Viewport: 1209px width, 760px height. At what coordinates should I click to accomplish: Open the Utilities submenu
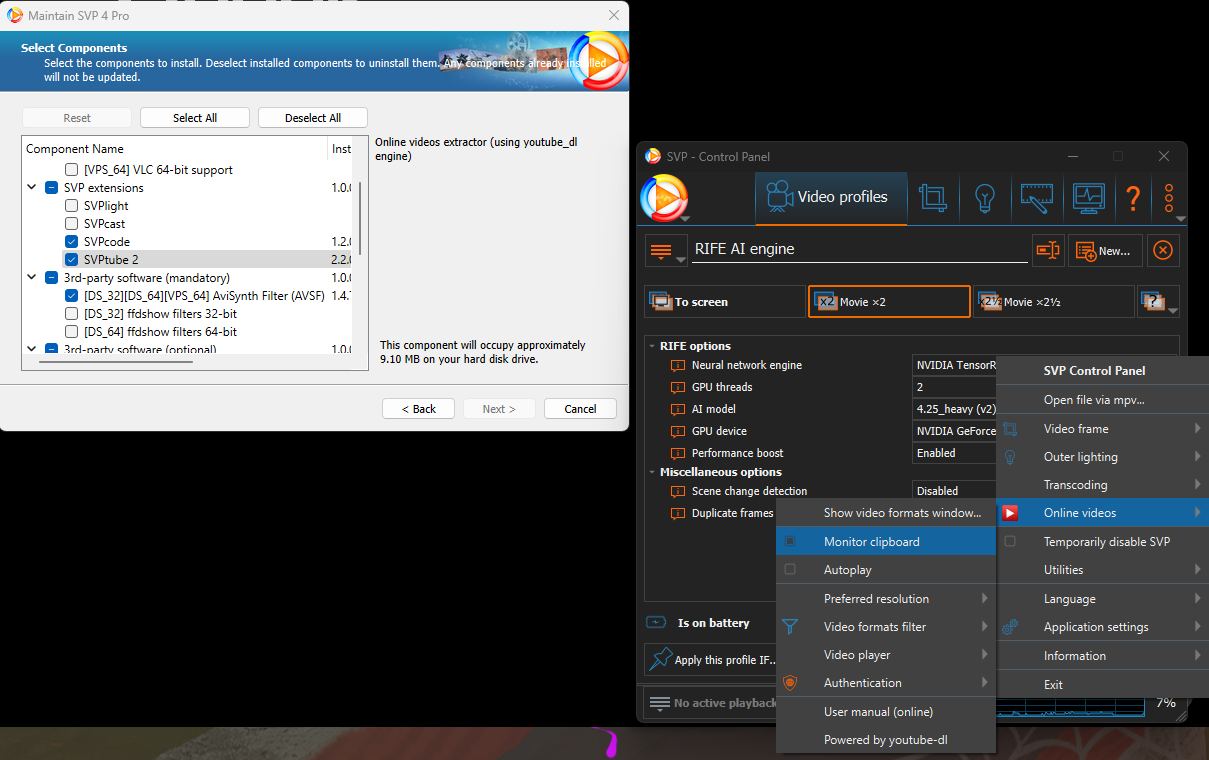tap(1103, 570)
